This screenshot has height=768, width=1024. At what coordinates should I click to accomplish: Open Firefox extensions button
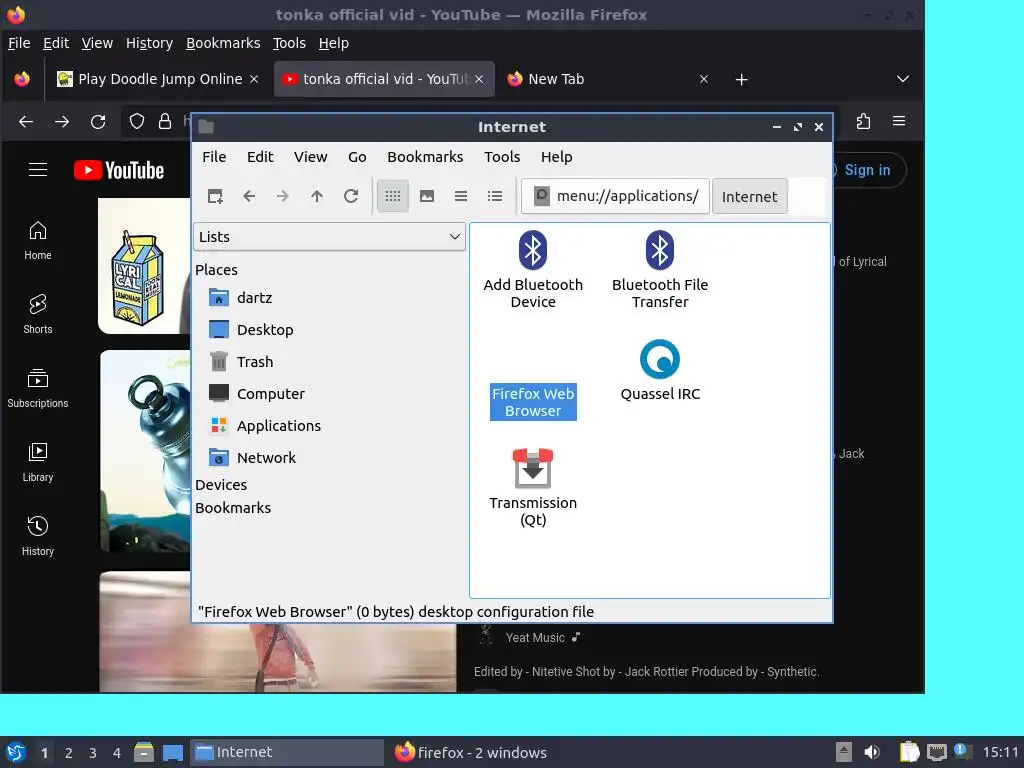(x=863, y=121)
